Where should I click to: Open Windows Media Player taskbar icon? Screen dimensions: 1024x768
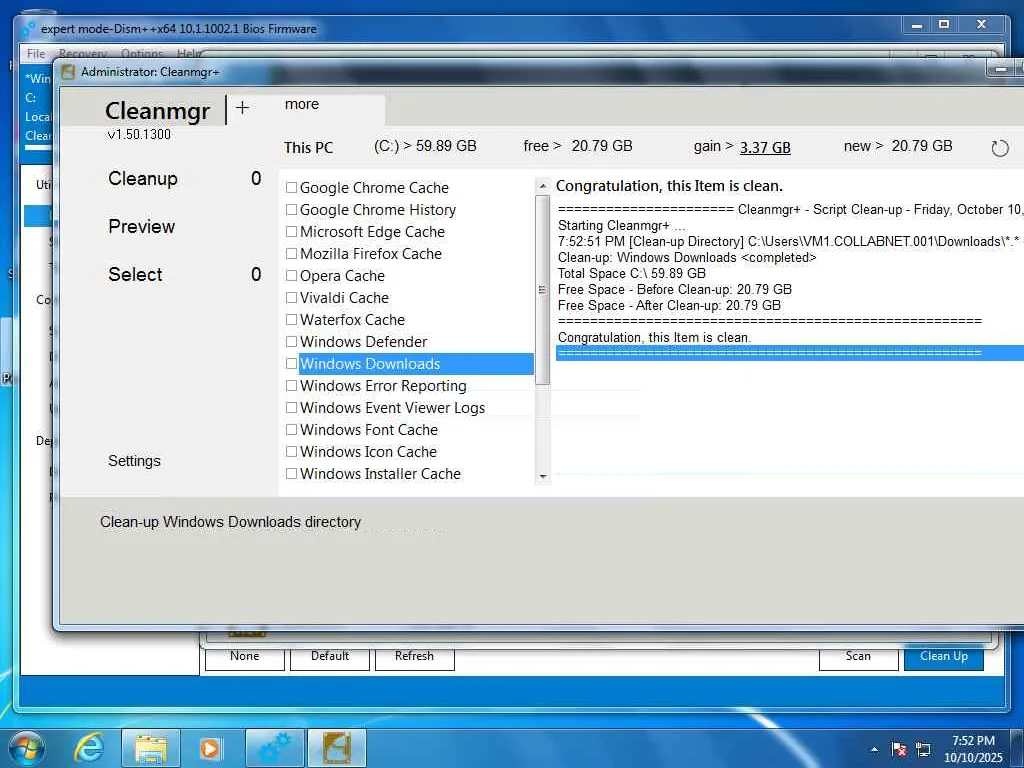coord(210,748)
